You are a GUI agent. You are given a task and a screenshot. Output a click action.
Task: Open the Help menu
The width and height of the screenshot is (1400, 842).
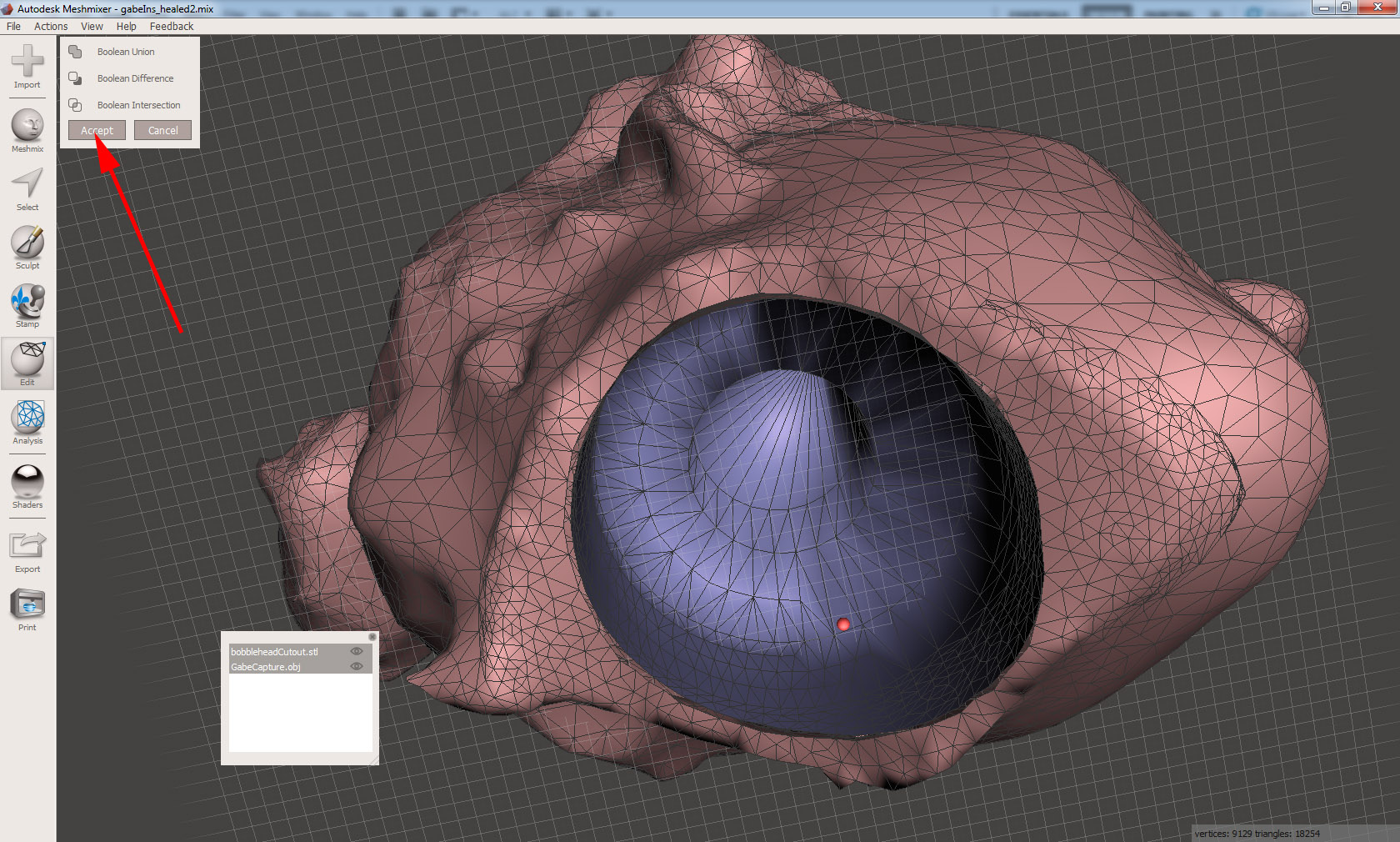pyautogui.click(x=127, y=27)
